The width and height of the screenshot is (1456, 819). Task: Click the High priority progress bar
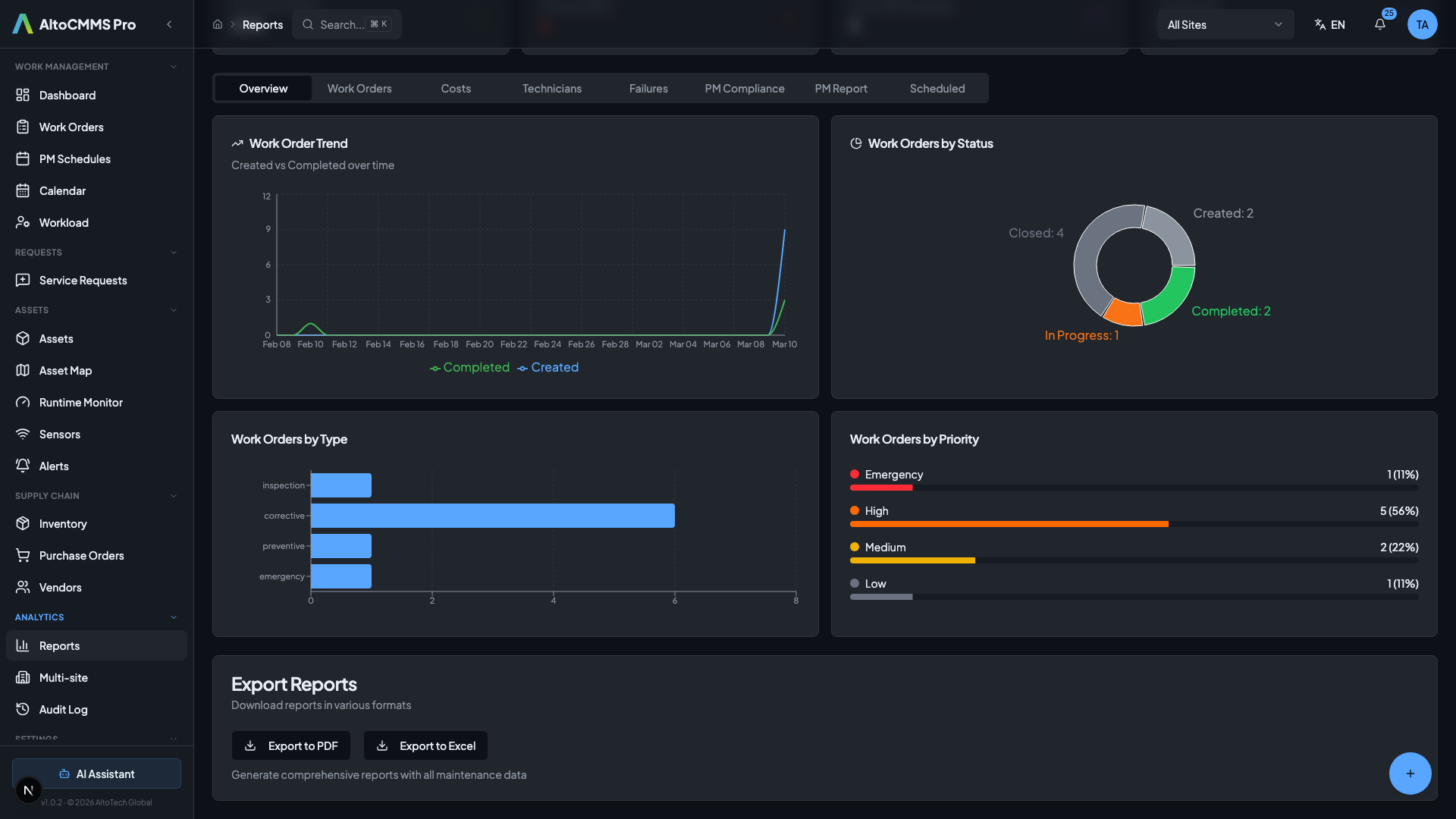tap(1009, 524)
